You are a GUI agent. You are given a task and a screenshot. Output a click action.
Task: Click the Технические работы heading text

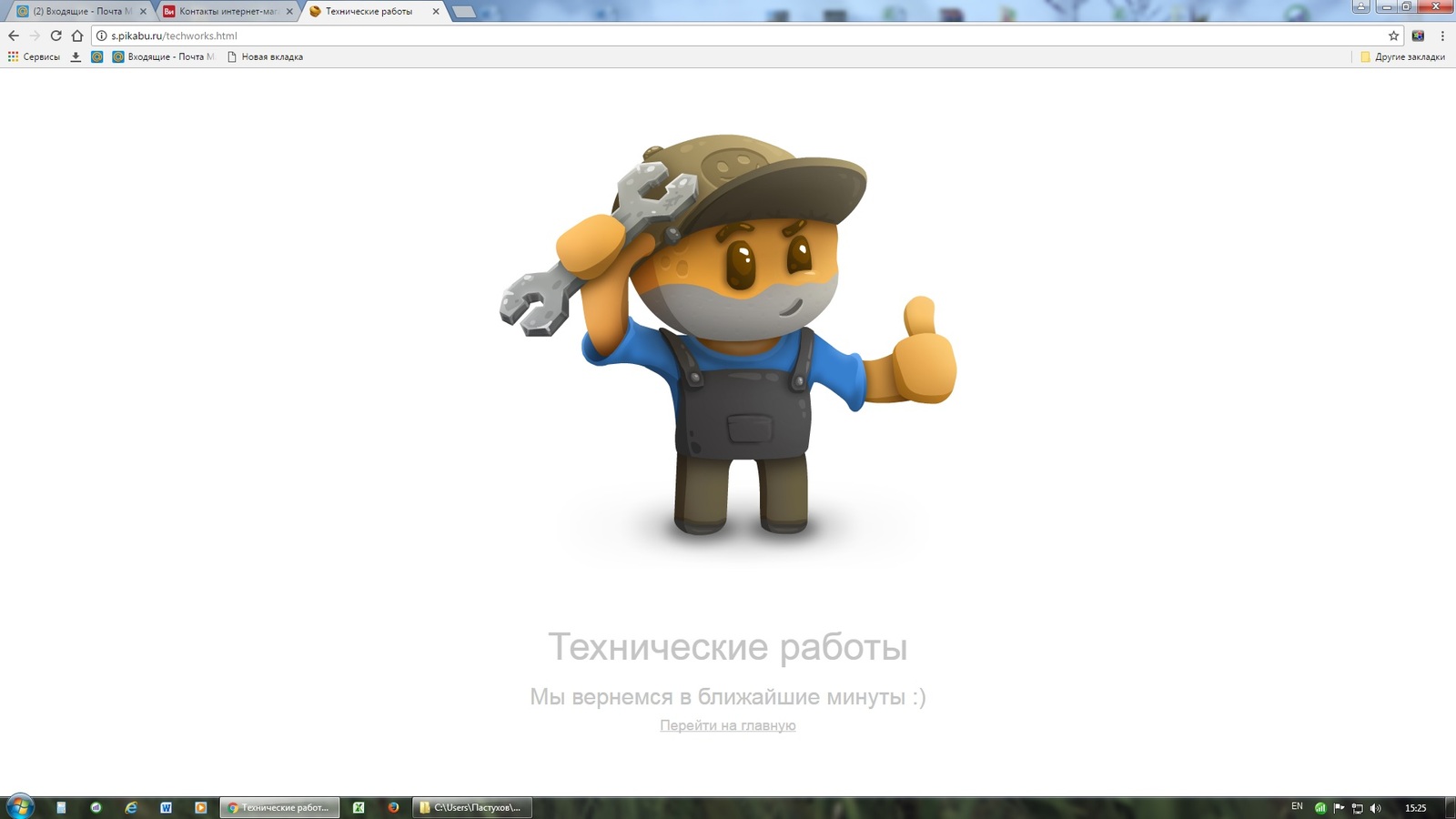pyautogui.click(x=728, y=647)
